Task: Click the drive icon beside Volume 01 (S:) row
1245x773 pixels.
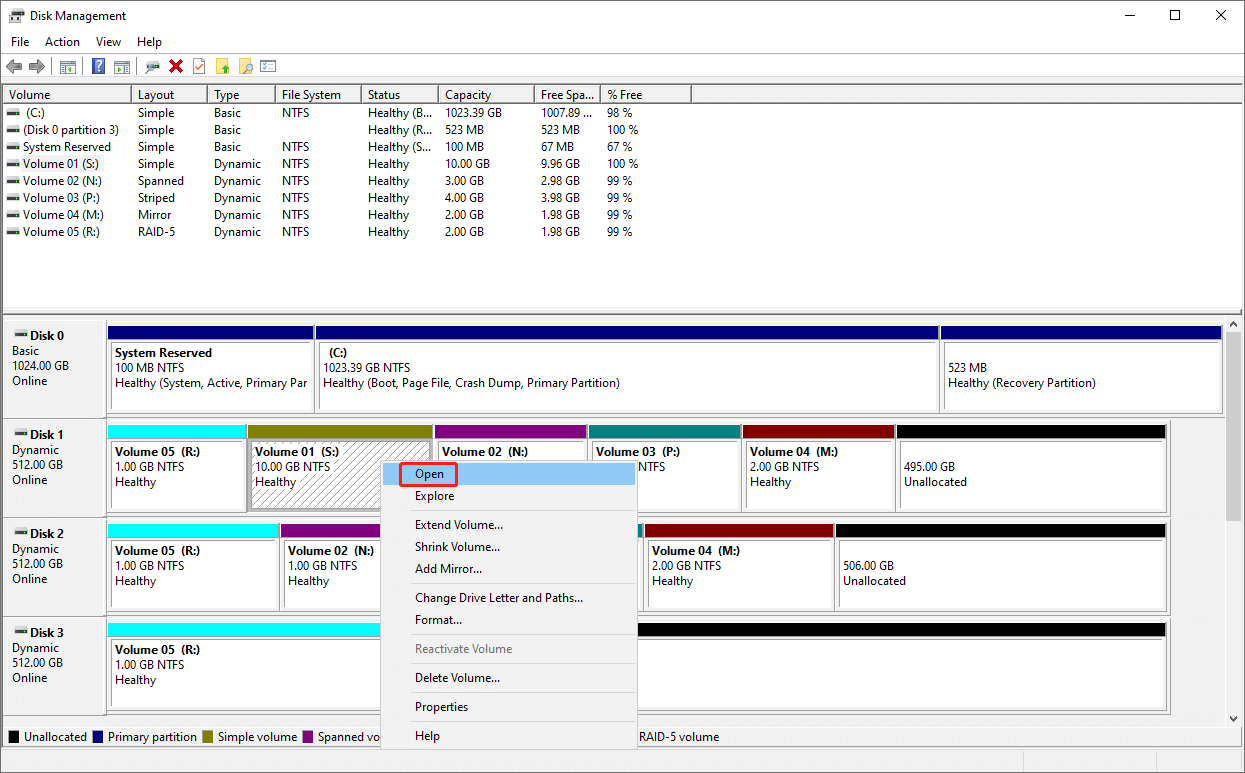Action: 13,164
